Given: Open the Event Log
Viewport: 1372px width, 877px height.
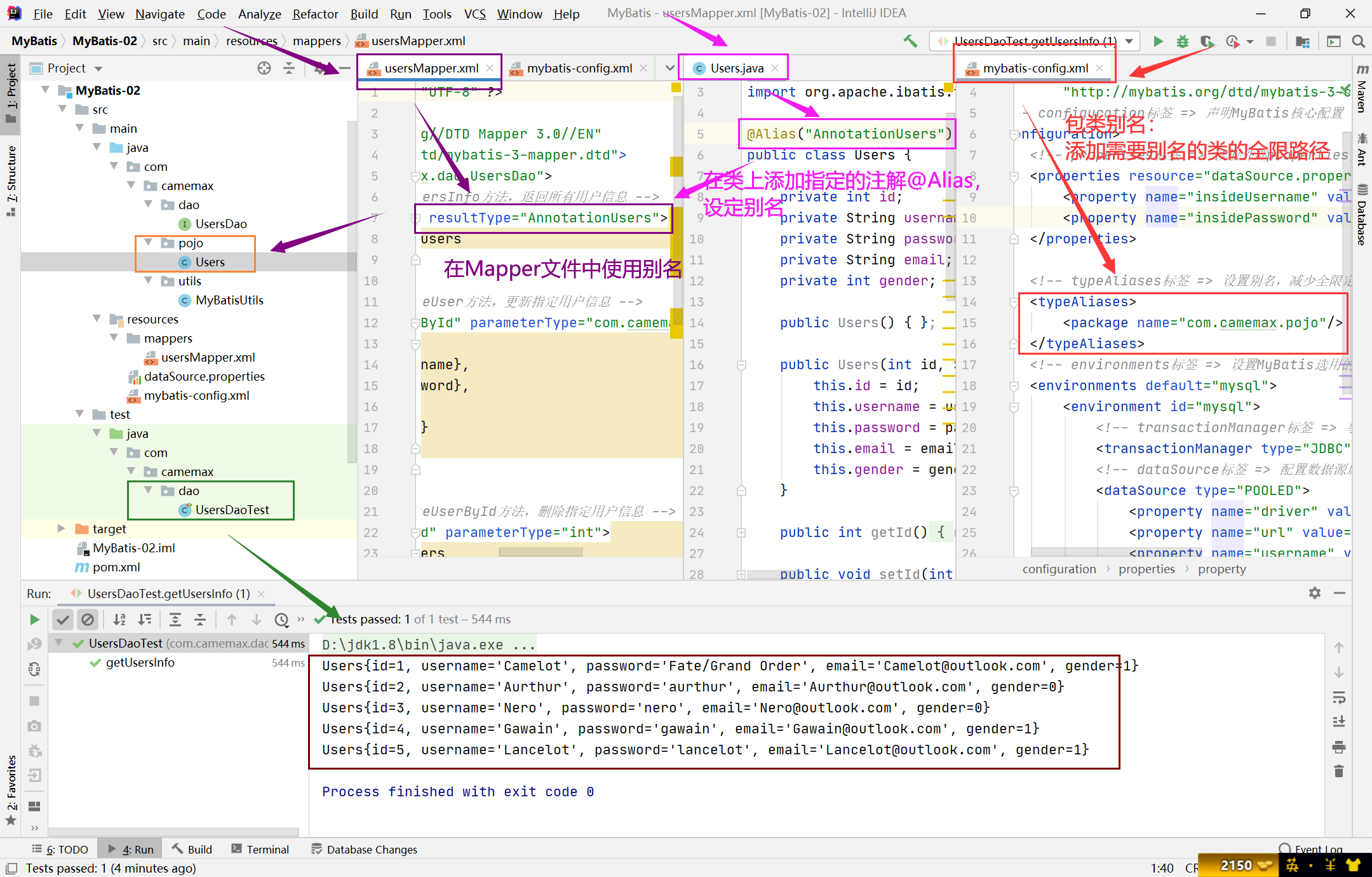Looking at the screenshot, I should click(1311, 849).
